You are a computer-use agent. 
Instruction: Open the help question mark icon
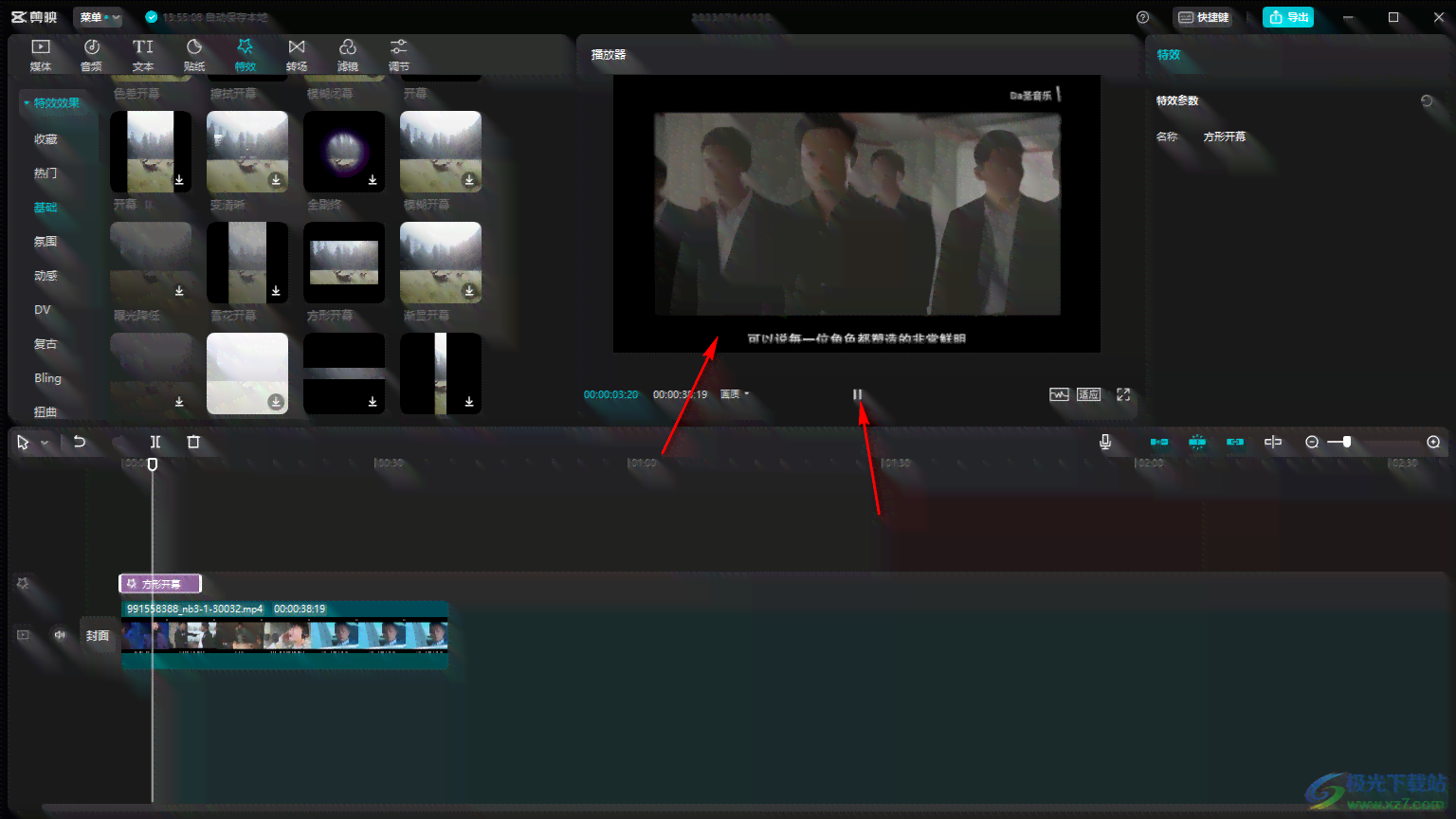click(x=1142, y=17)
